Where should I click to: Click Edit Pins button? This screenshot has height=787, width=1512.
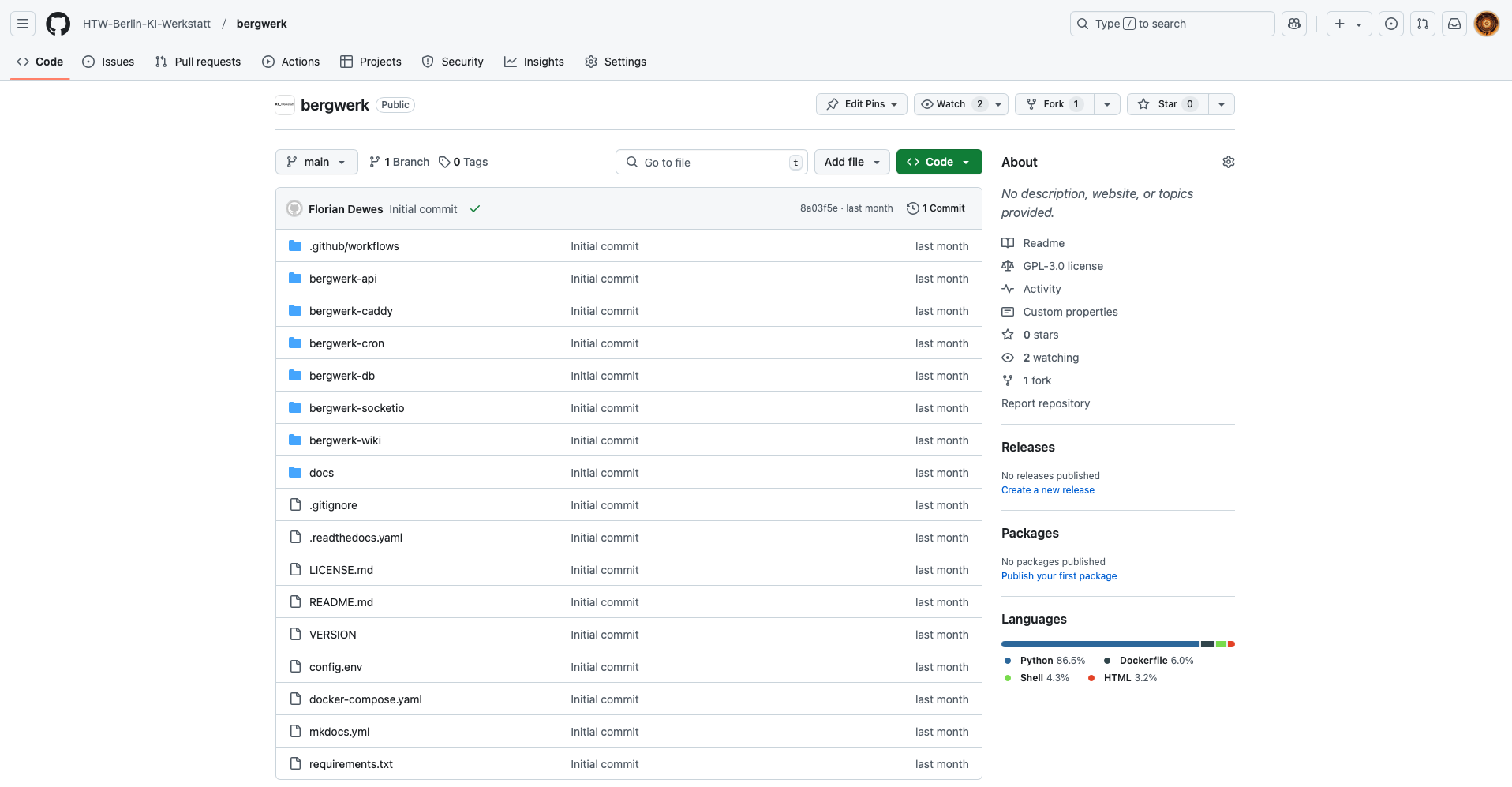tap(861, 104)
